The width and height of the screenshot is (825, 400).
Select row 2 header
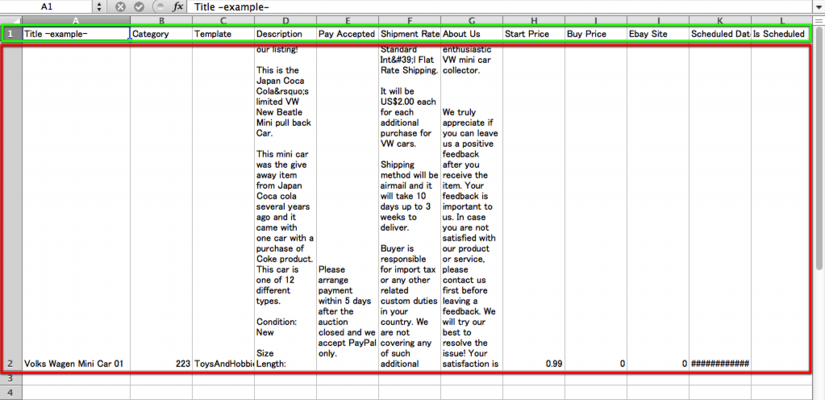(x=10, y=364)
